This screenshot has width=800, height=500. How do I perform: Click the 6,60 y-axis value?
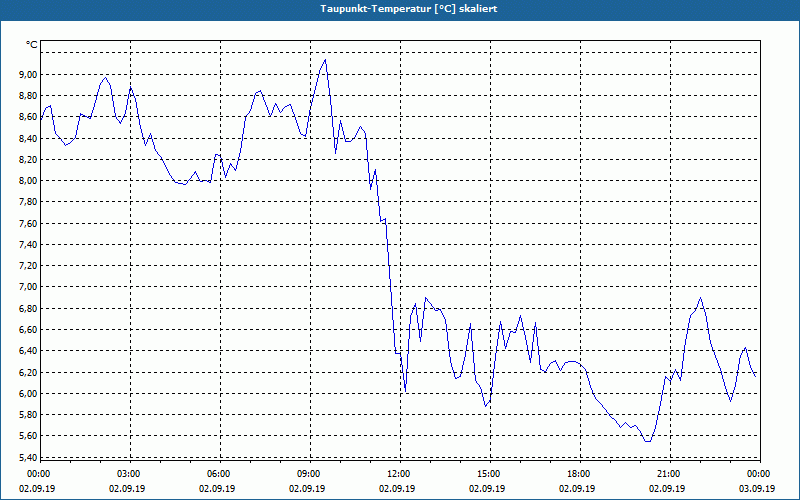pos(27,330)
